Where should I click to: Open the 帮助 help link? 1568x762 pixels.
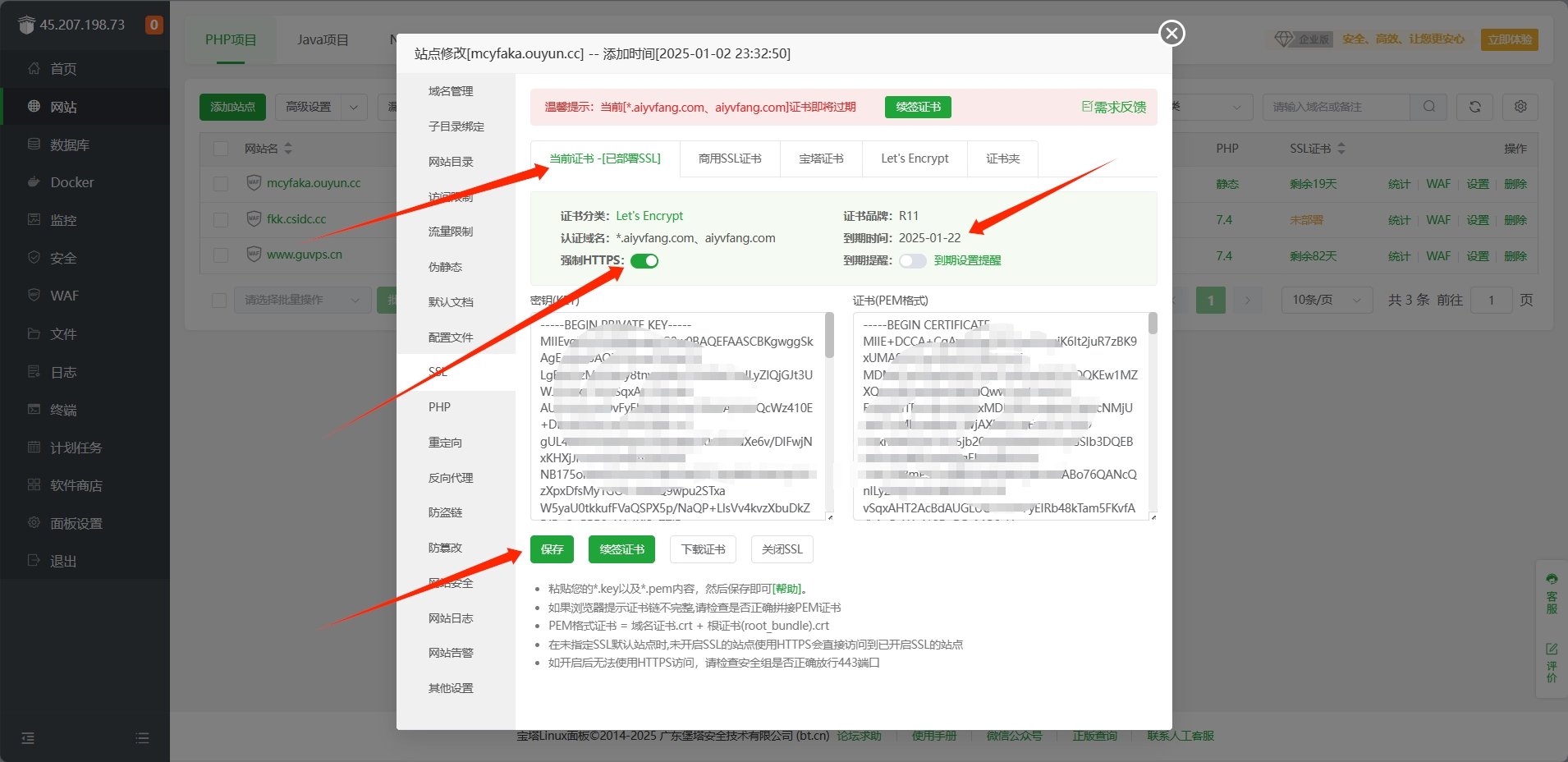click(x=787, y=589)
